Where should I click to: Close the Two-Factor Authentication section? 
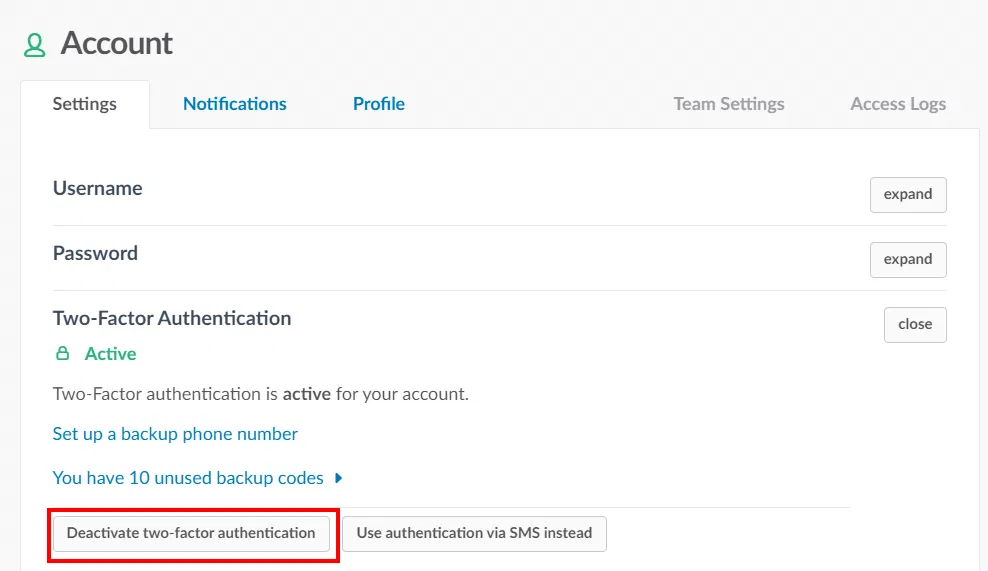[914, 324]
